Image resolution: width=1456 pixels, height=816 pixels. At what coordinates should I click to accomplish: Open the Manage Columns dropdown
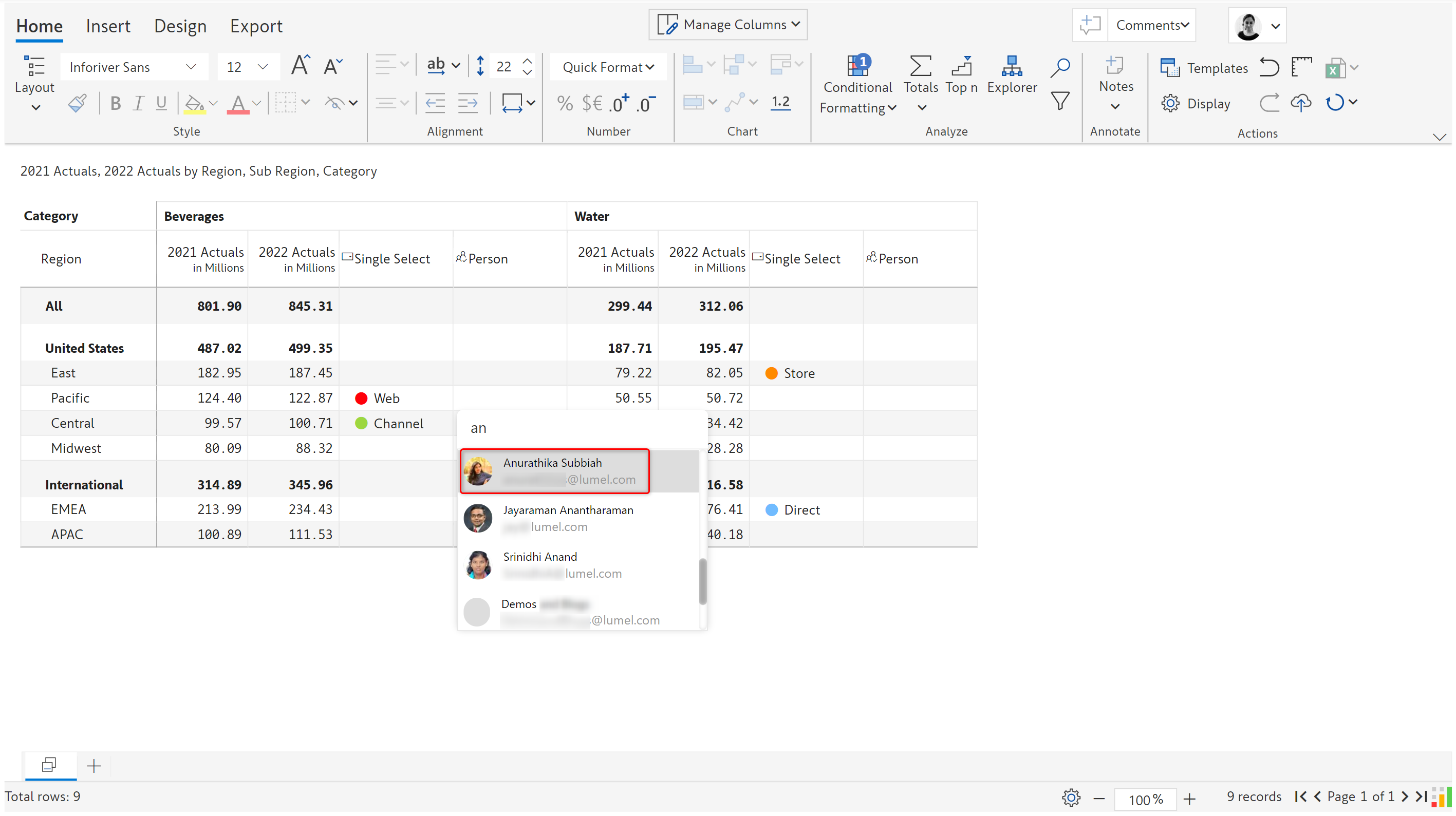pos(727,25)
